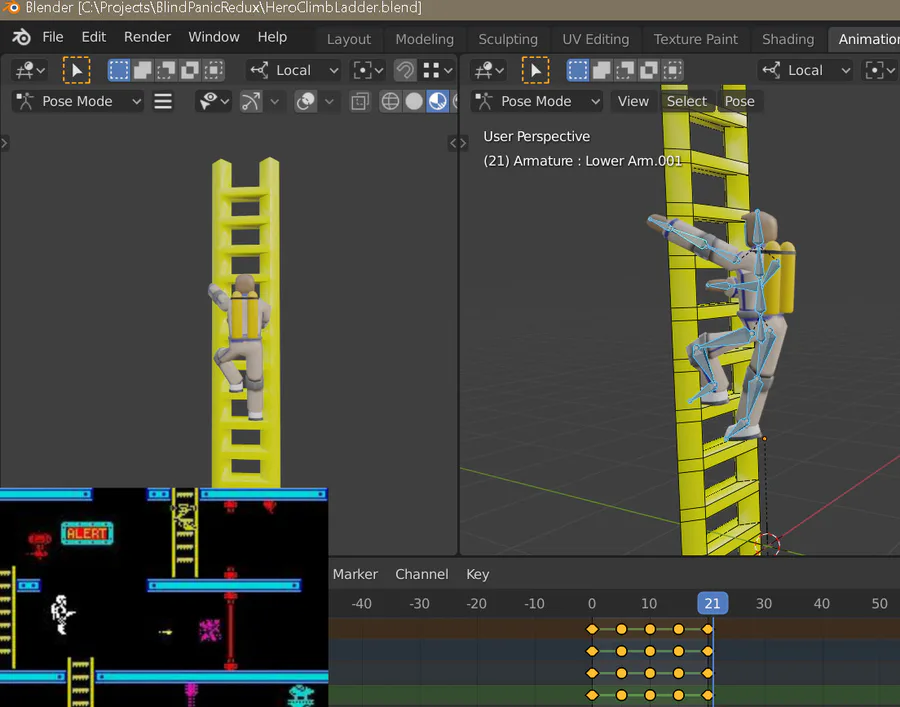Select the Tweak tool in left viewport
Viewport: 900px width, 707px height.
[x=76, y=70]
